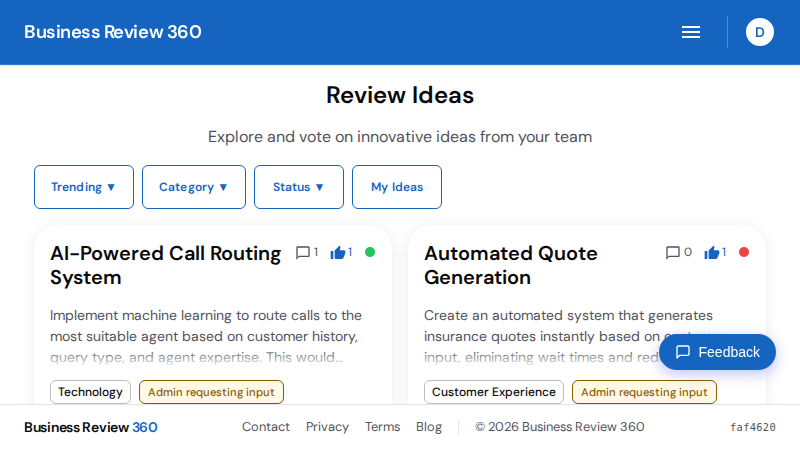Click AI-Powered Call Routing description text

(x=206, y=336)
